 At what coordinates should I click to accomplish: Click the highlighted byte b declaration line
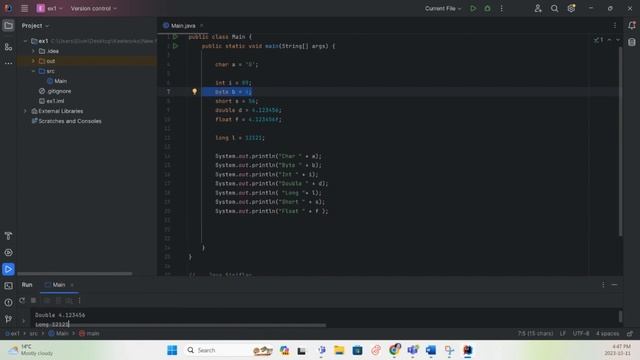coord(227,92)
